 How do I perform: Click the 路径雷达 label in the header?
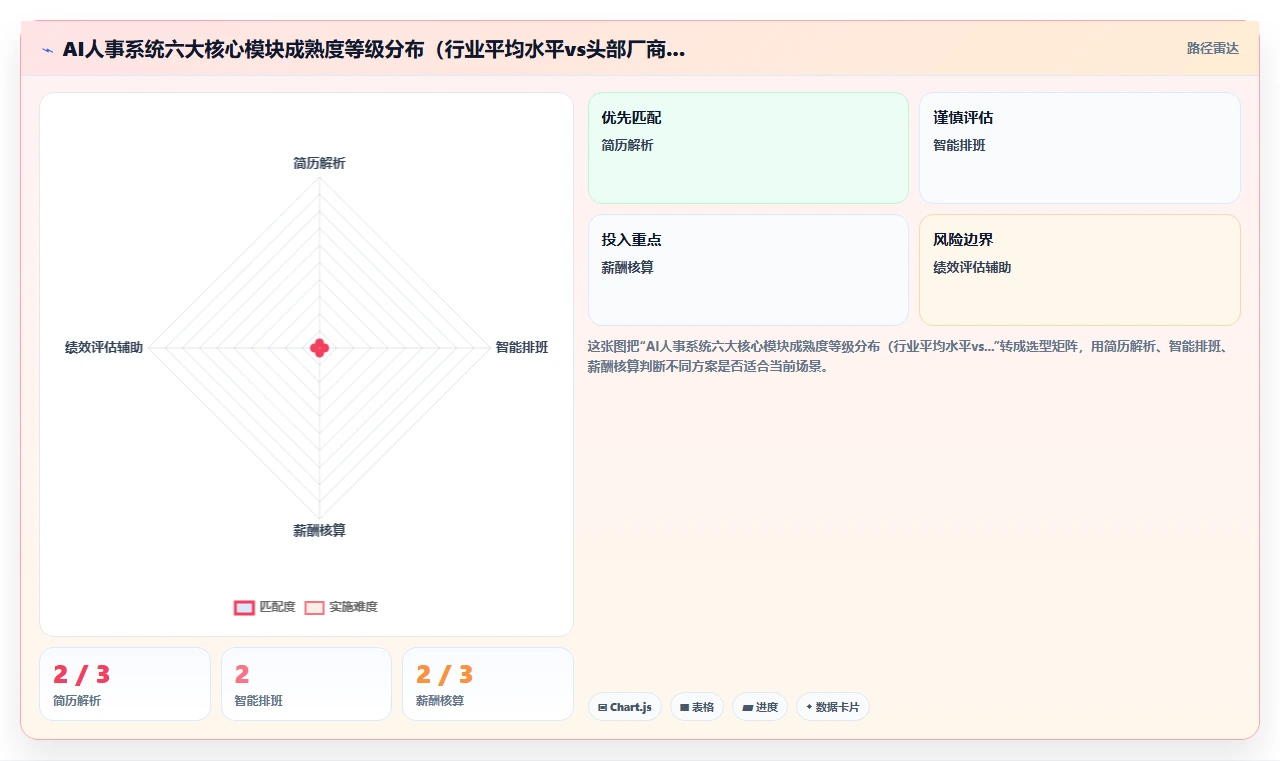[1212, 48]
